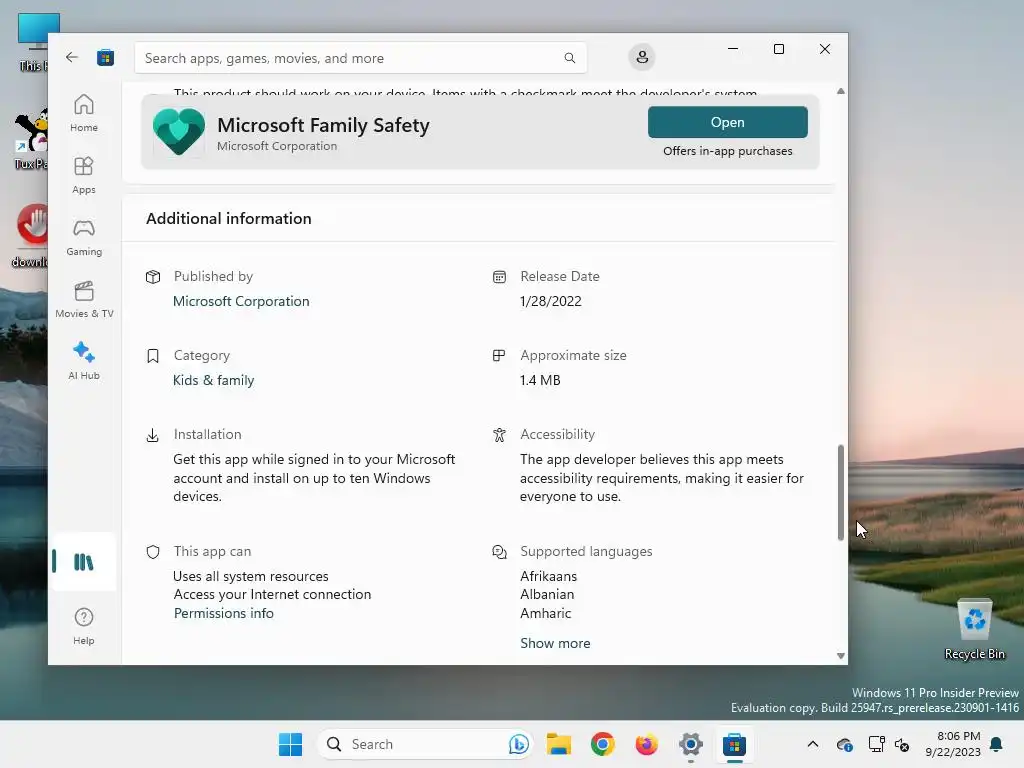The image size is (1024, 768).
Task: Click the Additional information heading
Action: tap(229, 219)
